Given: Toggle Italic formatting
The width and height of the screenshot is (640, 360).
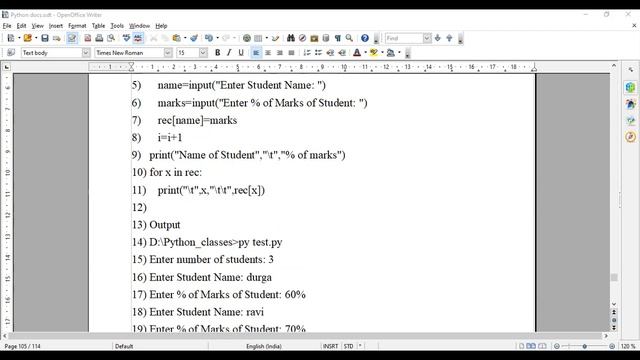Looking at the screenshot, I should click(x=229, y=53).
